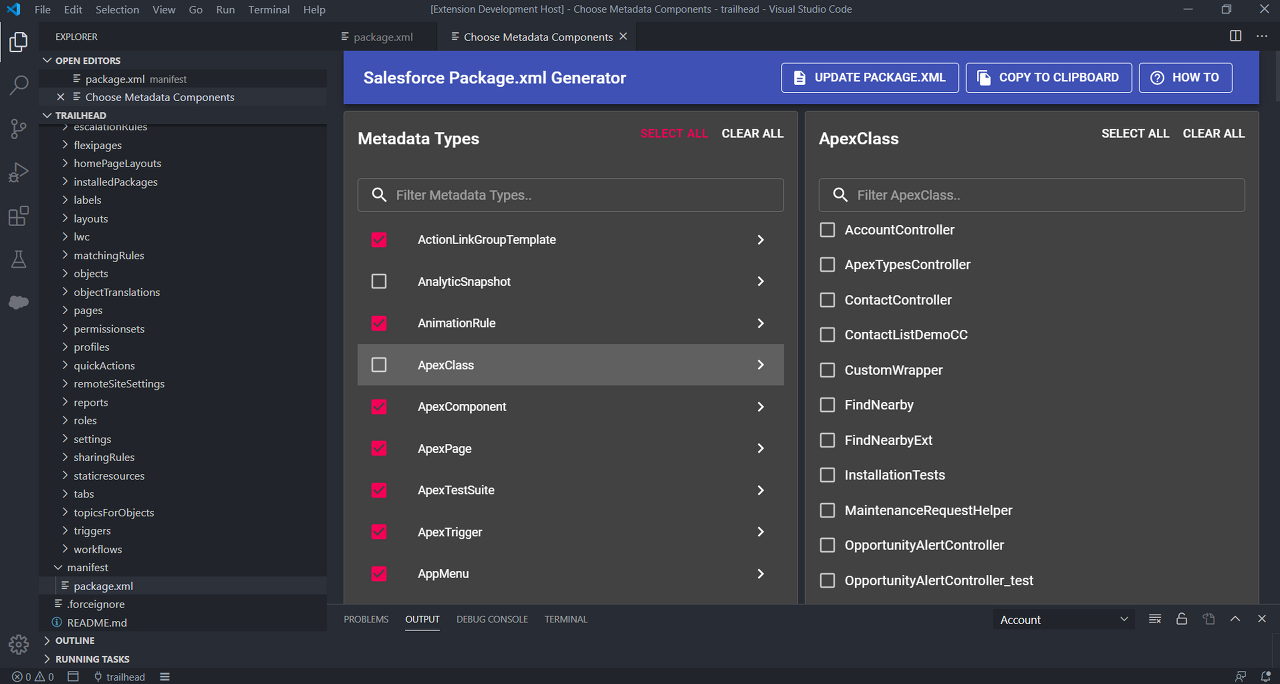1280x684 pixels.
Task: Switch to the Debug Console panel tab
Action: 492,620
